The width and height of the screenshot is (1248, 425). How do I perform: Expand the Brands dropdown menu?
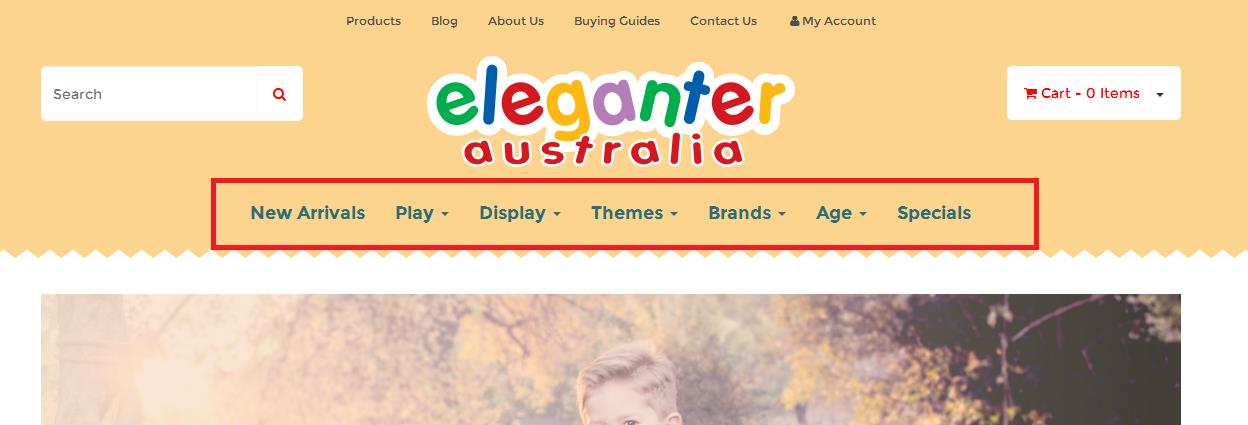tap(747, 213)
